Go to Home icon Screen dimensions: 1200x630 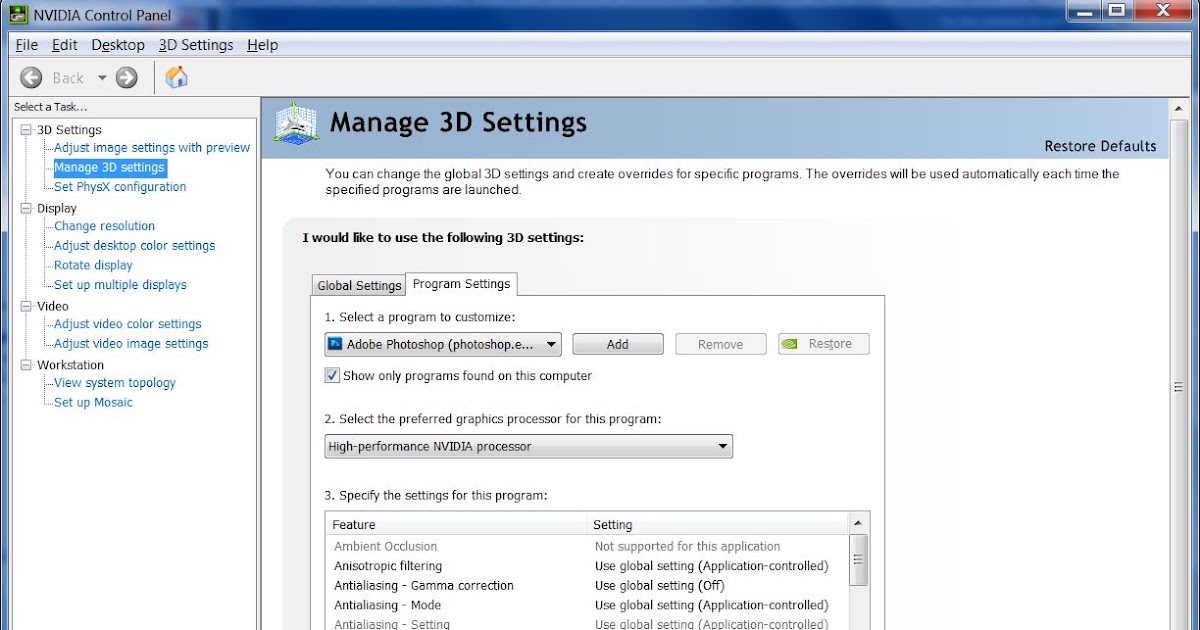click(176, 77)
